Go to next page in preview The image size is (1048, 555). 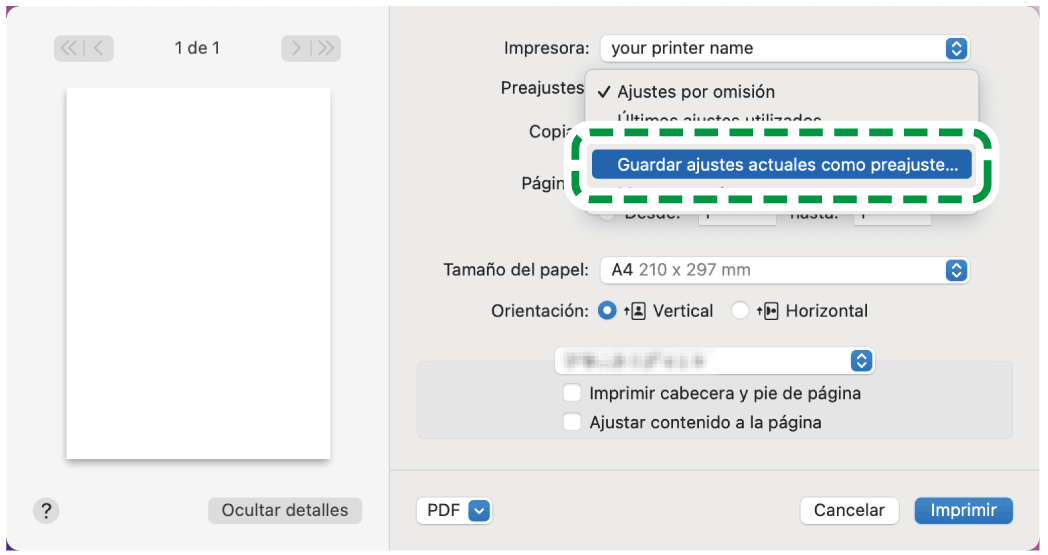pos(297,48)
